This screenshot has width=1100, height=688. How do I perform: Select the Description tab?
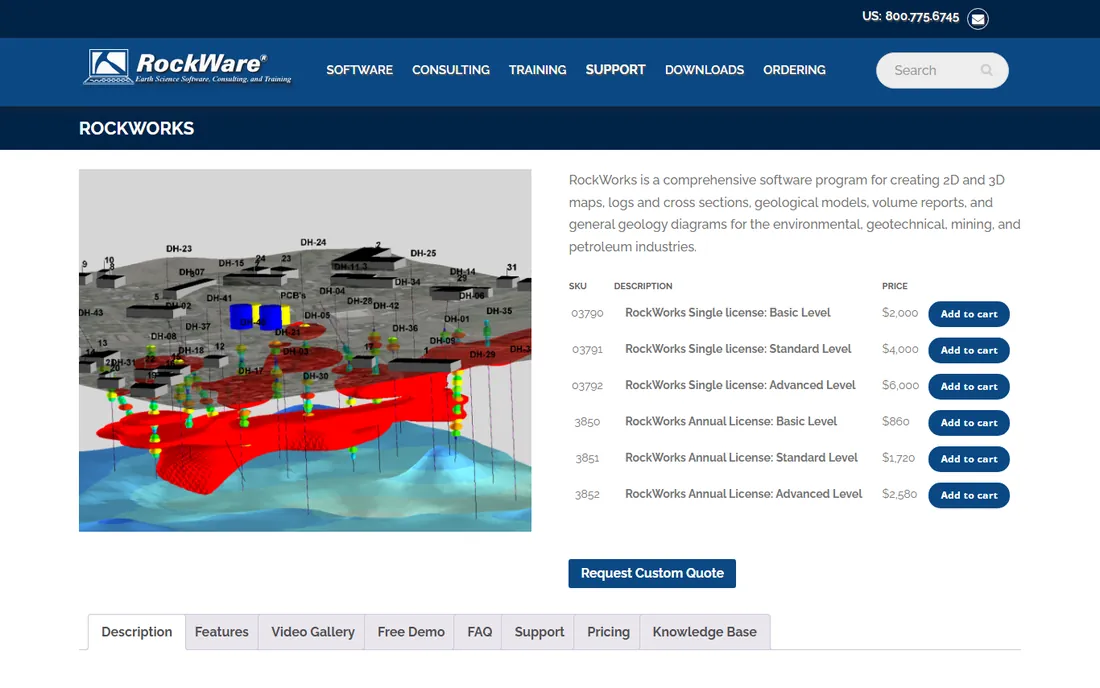click(x=137, y=632)
